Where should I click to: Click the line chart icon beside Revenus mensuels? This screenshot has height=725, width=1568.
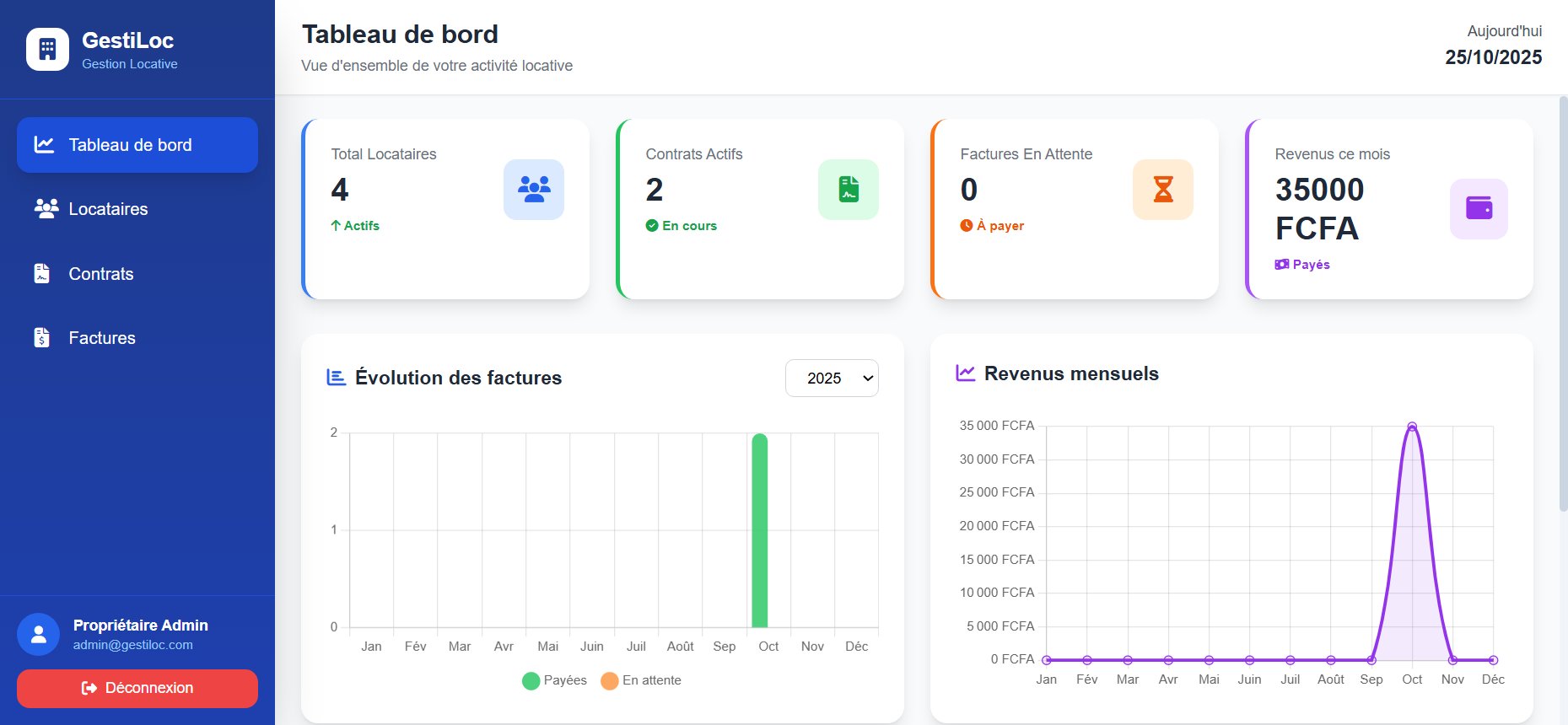965,373
